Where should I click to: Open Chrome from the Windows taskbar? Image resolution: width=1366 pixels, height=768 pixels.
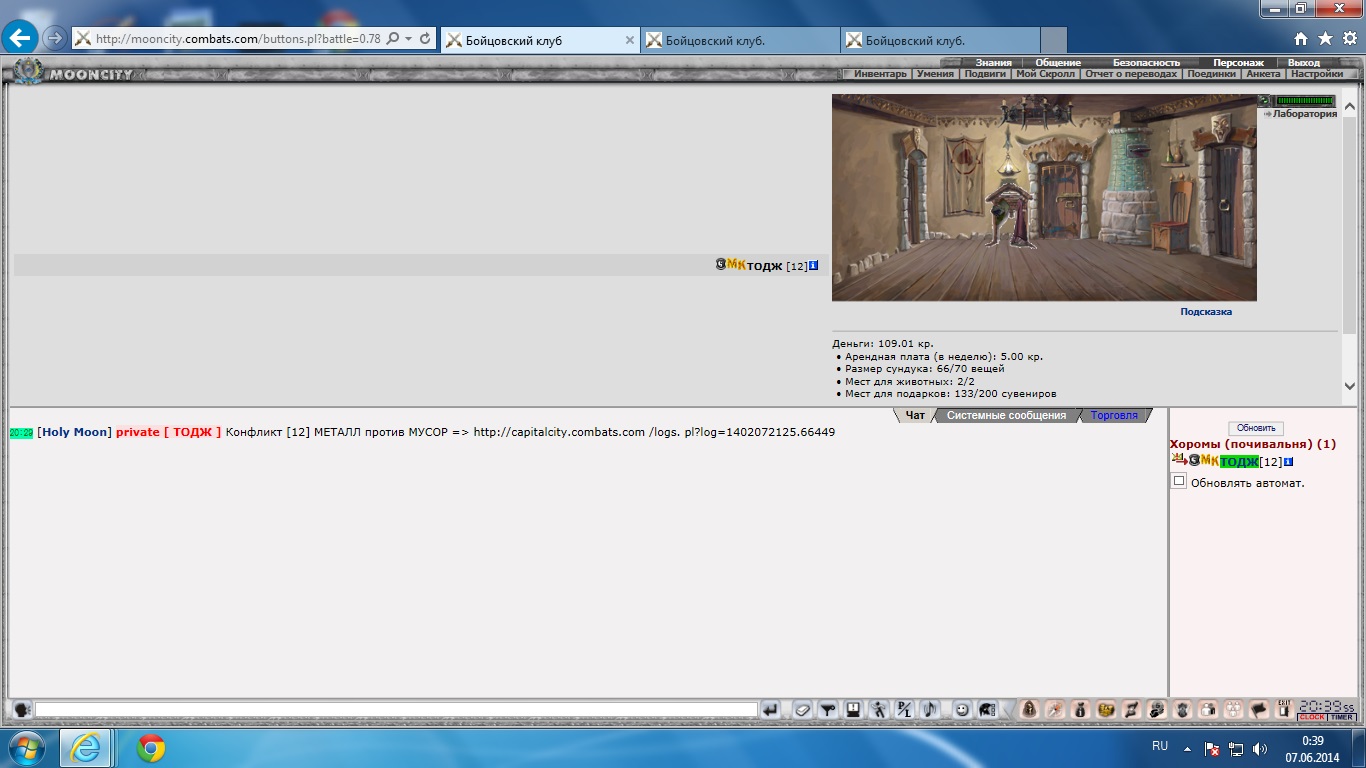[151, 748]
